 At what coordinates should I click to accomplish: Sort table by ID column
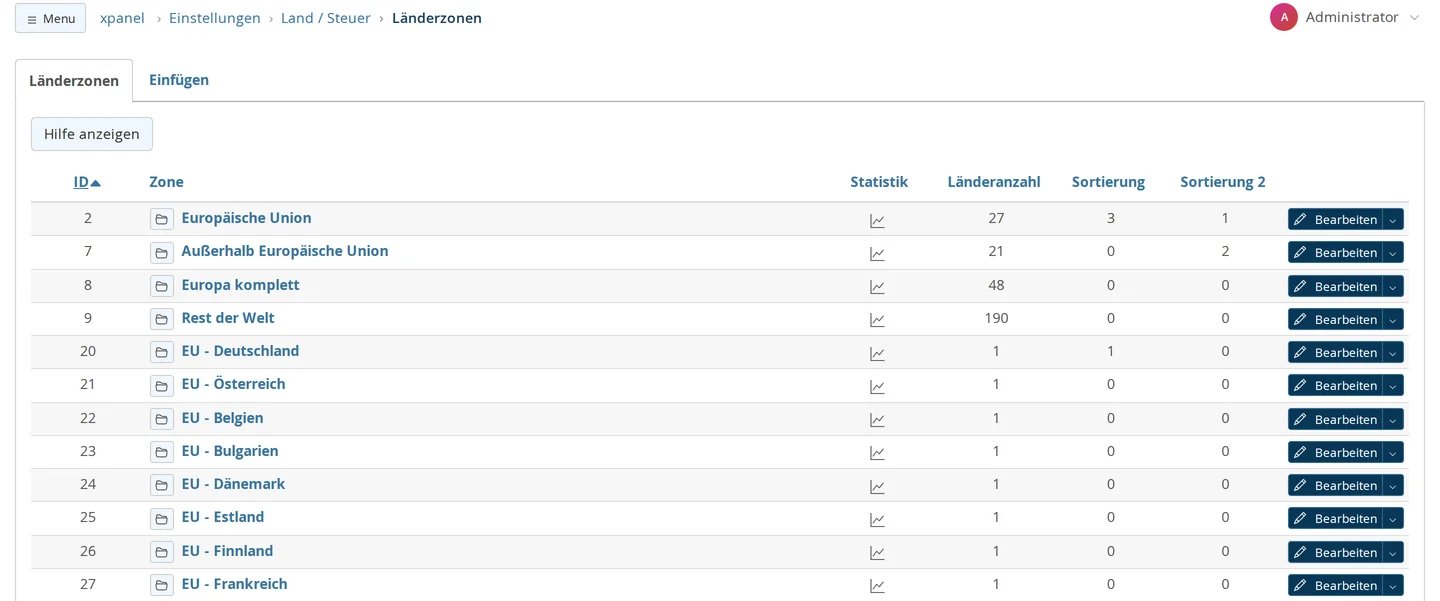(x=87, y=182)
